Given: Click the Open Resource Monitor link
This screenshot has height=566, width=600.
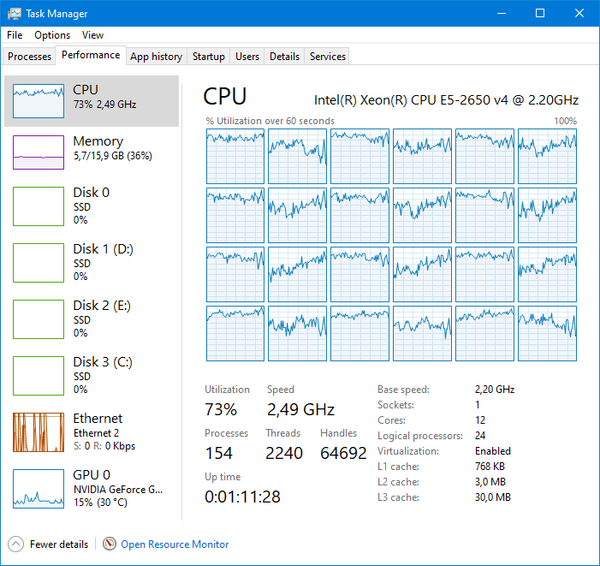Looking at the screenshot, I should point(175,544).
